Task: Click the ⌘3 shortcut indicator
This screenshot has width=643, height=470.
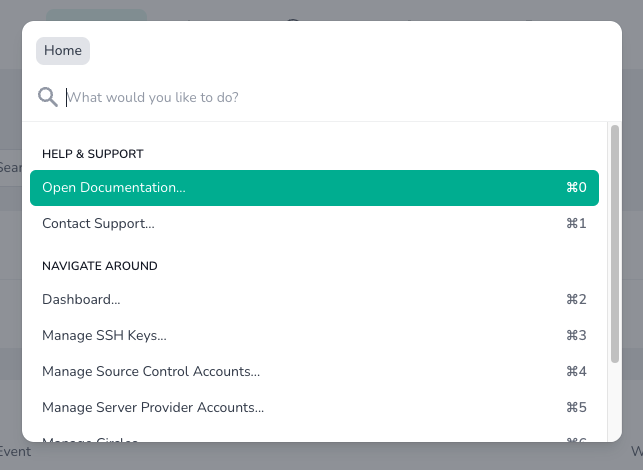Action: coord(576,336)
